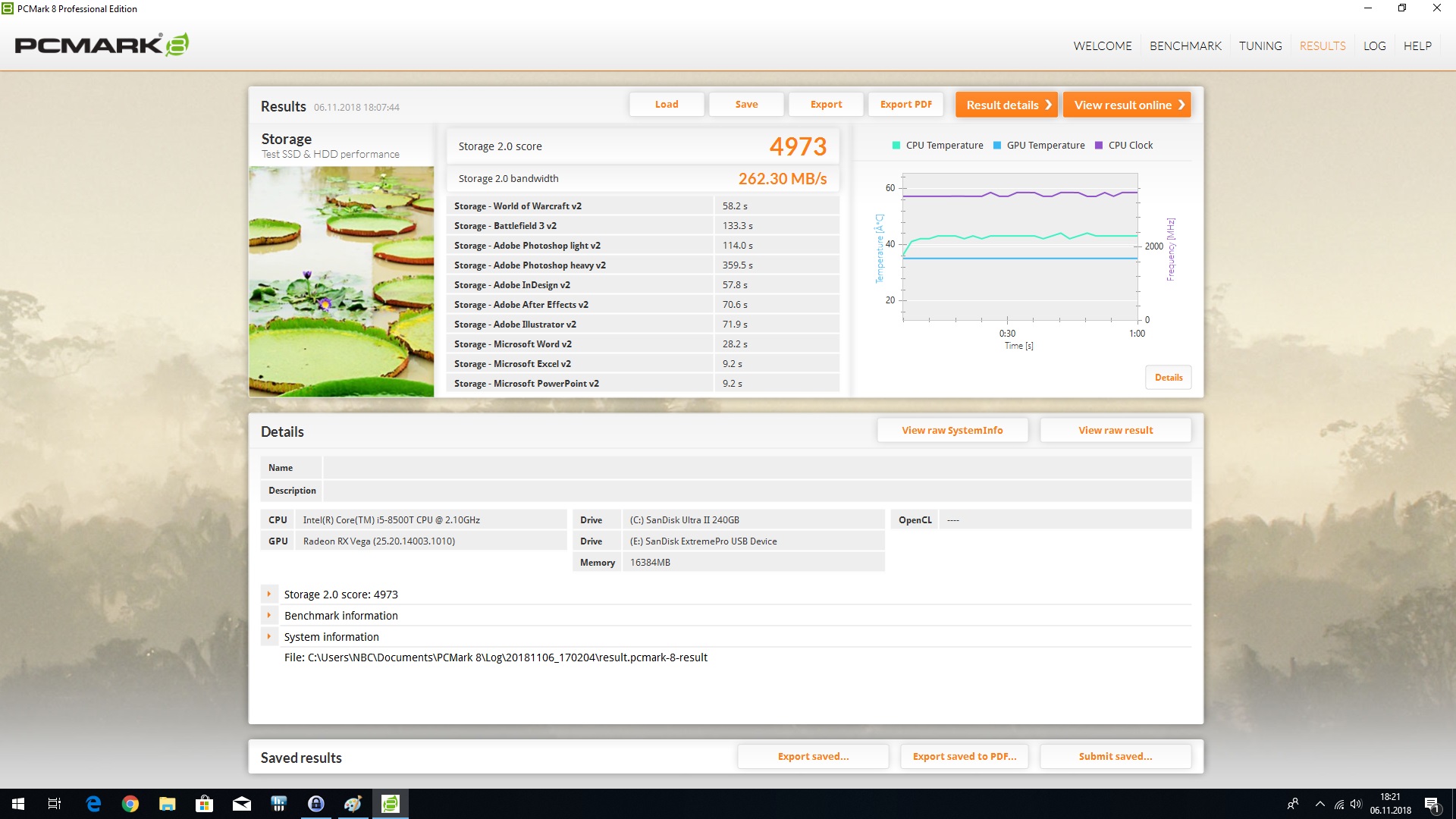The height and width of the screenshot is (819, 1456).
Task: Expand Storage 2.0 score: 4973 section
Action: coord(268,595)
